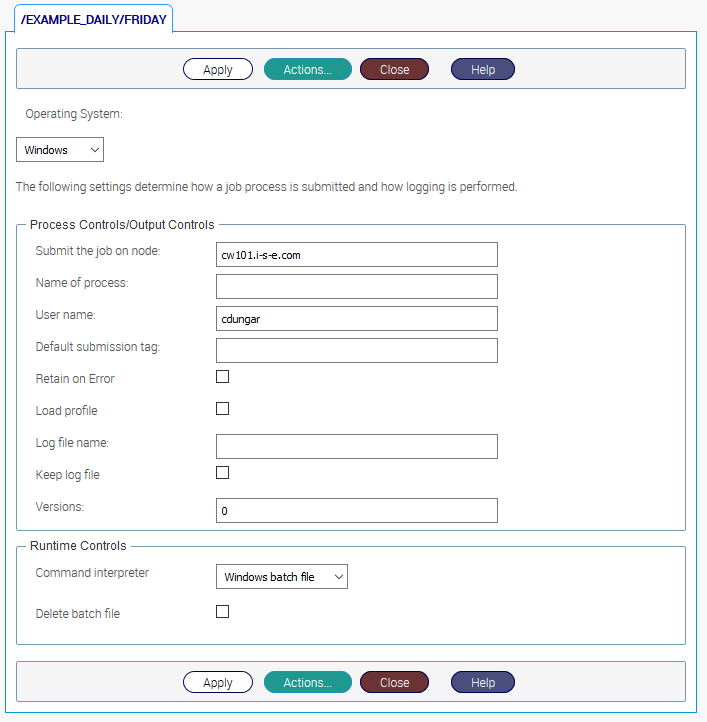Focus the Submit the job on node field
This screenshot has width=707, height=722.
coord(356,255)
